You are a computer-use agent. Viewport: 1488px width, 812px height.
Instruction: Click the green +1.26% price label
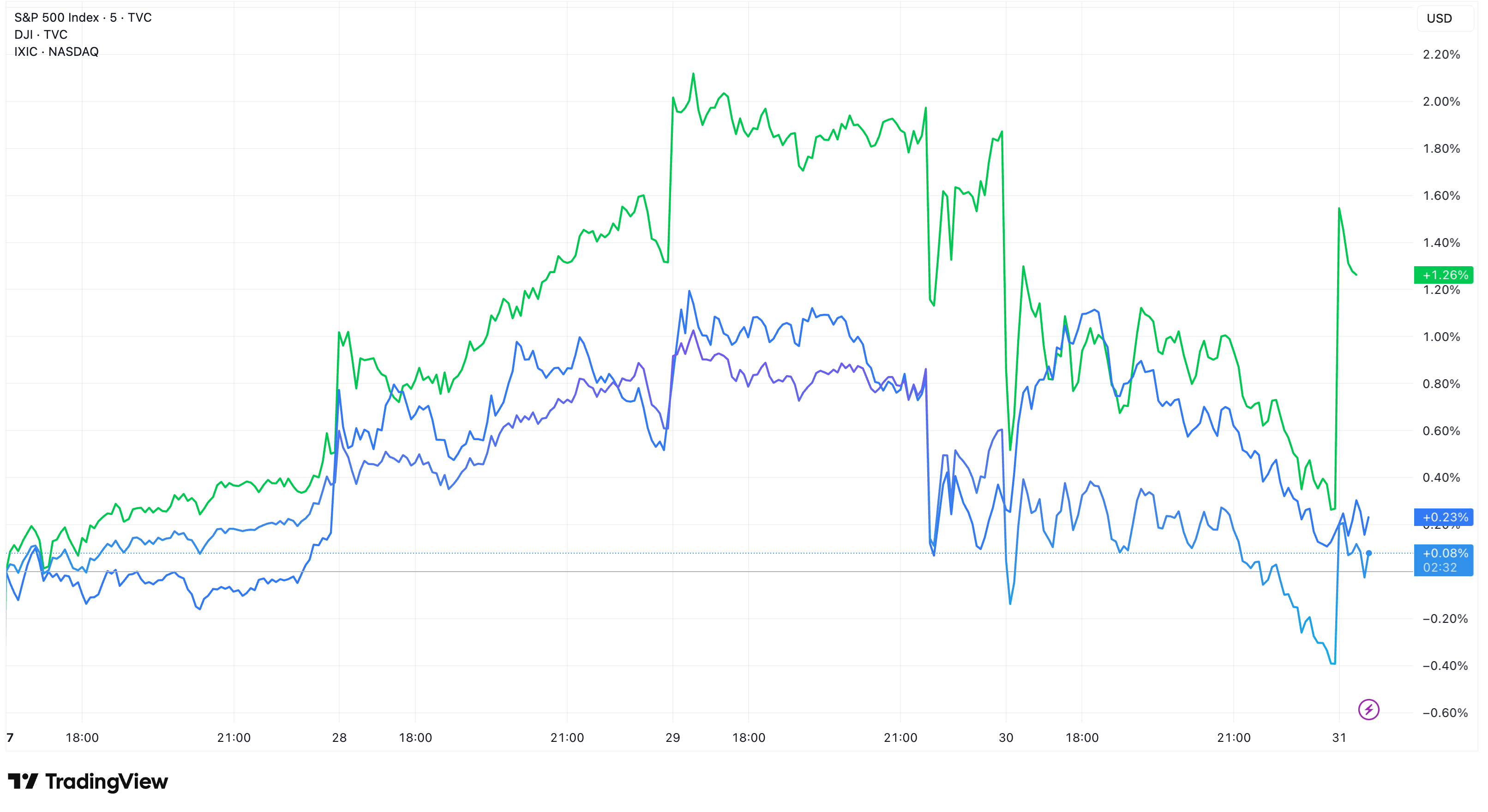(x=1443, y=275)
